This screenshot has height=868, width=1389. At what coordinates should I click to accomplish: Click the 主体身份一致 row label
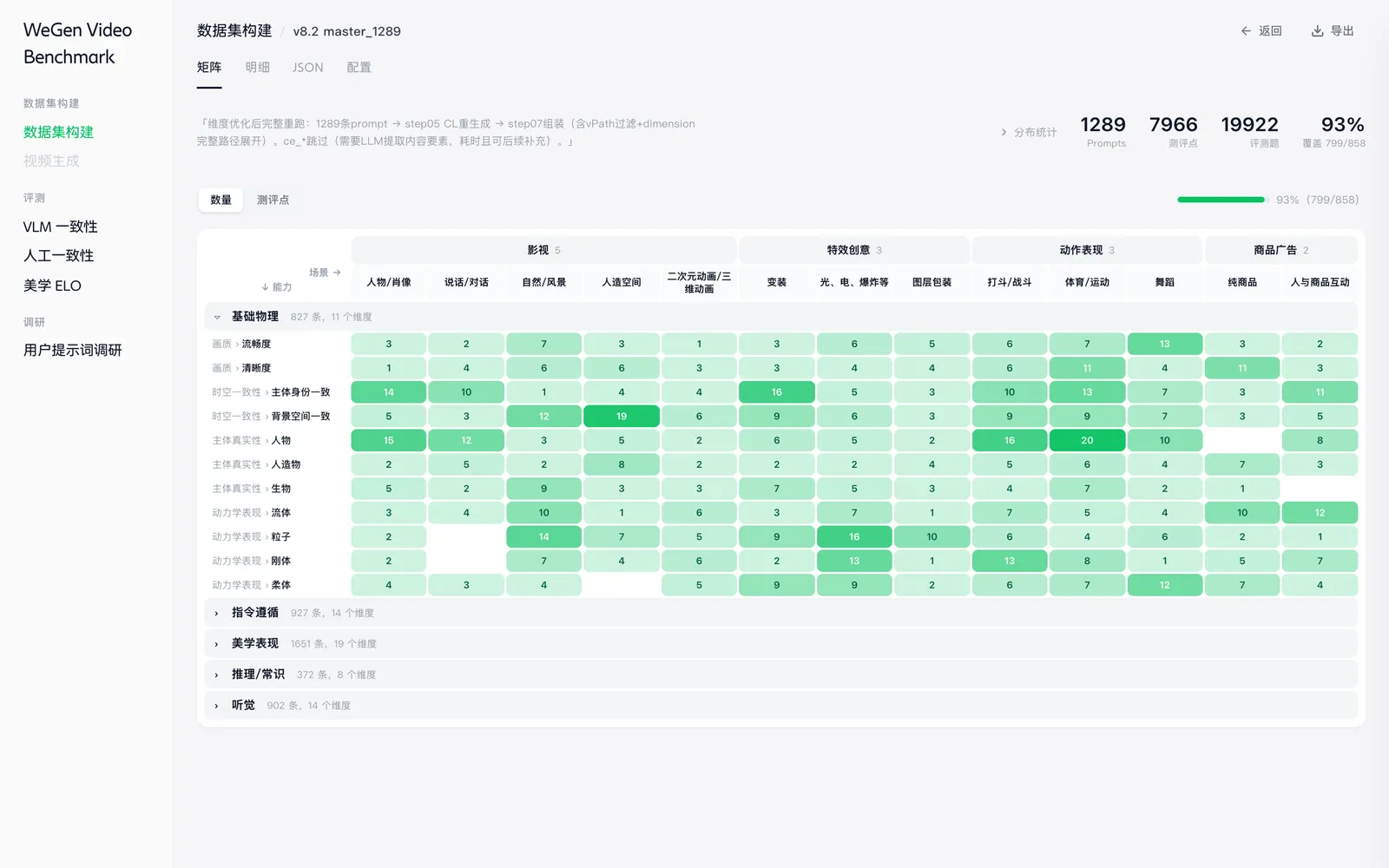300,392
